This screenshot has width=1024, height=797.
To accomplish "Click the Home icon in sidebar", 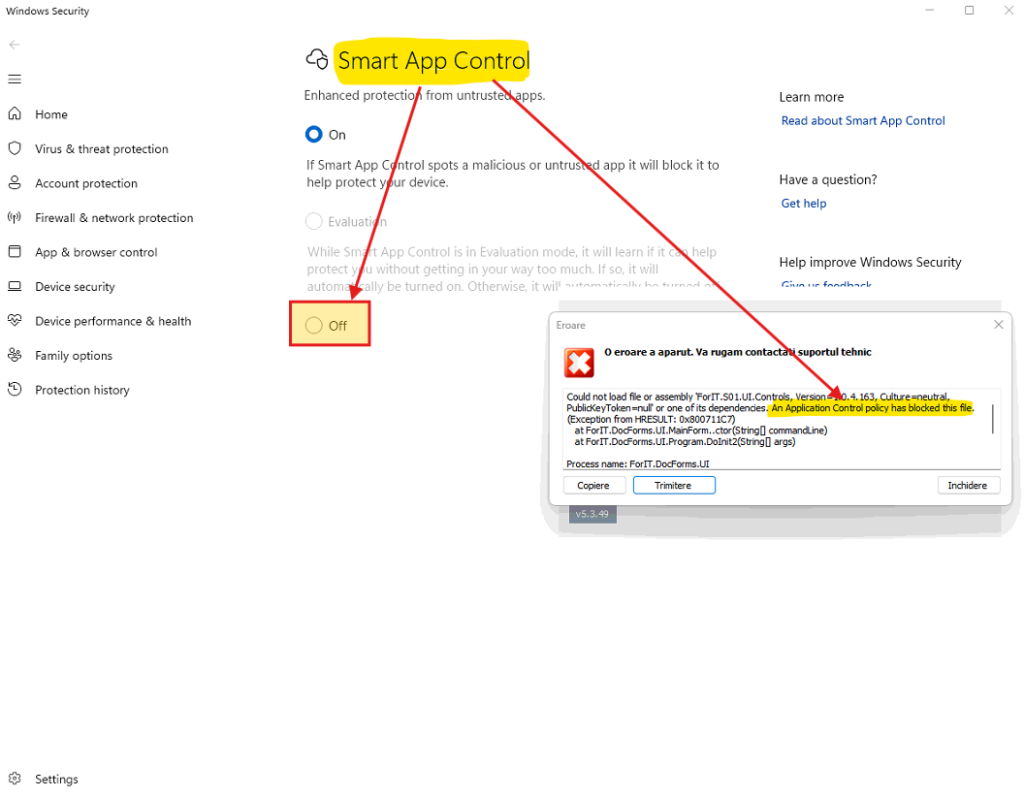I will point(14,114).
